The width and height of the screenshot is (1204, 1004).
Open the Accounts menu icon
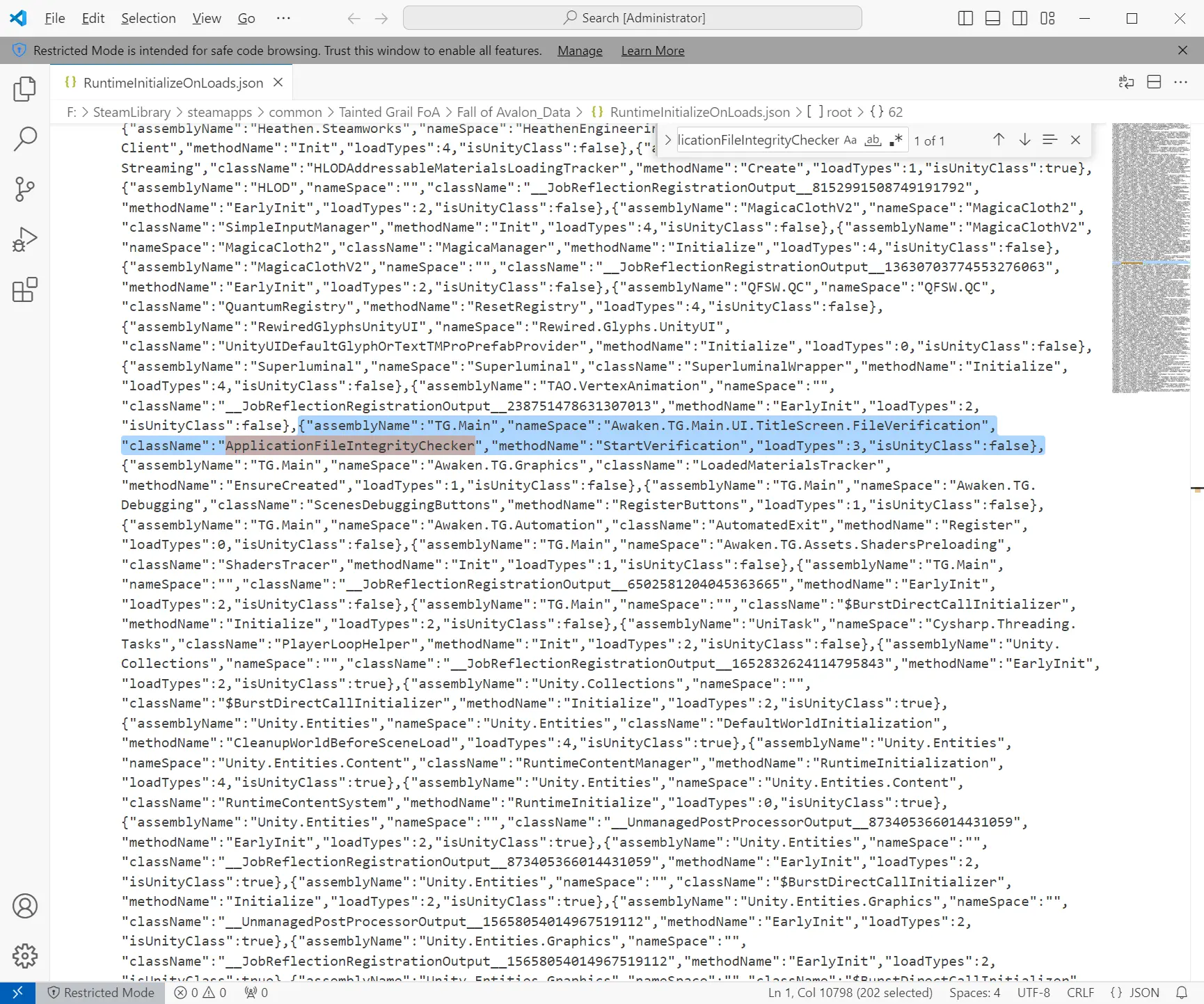(x=25, y=906)
